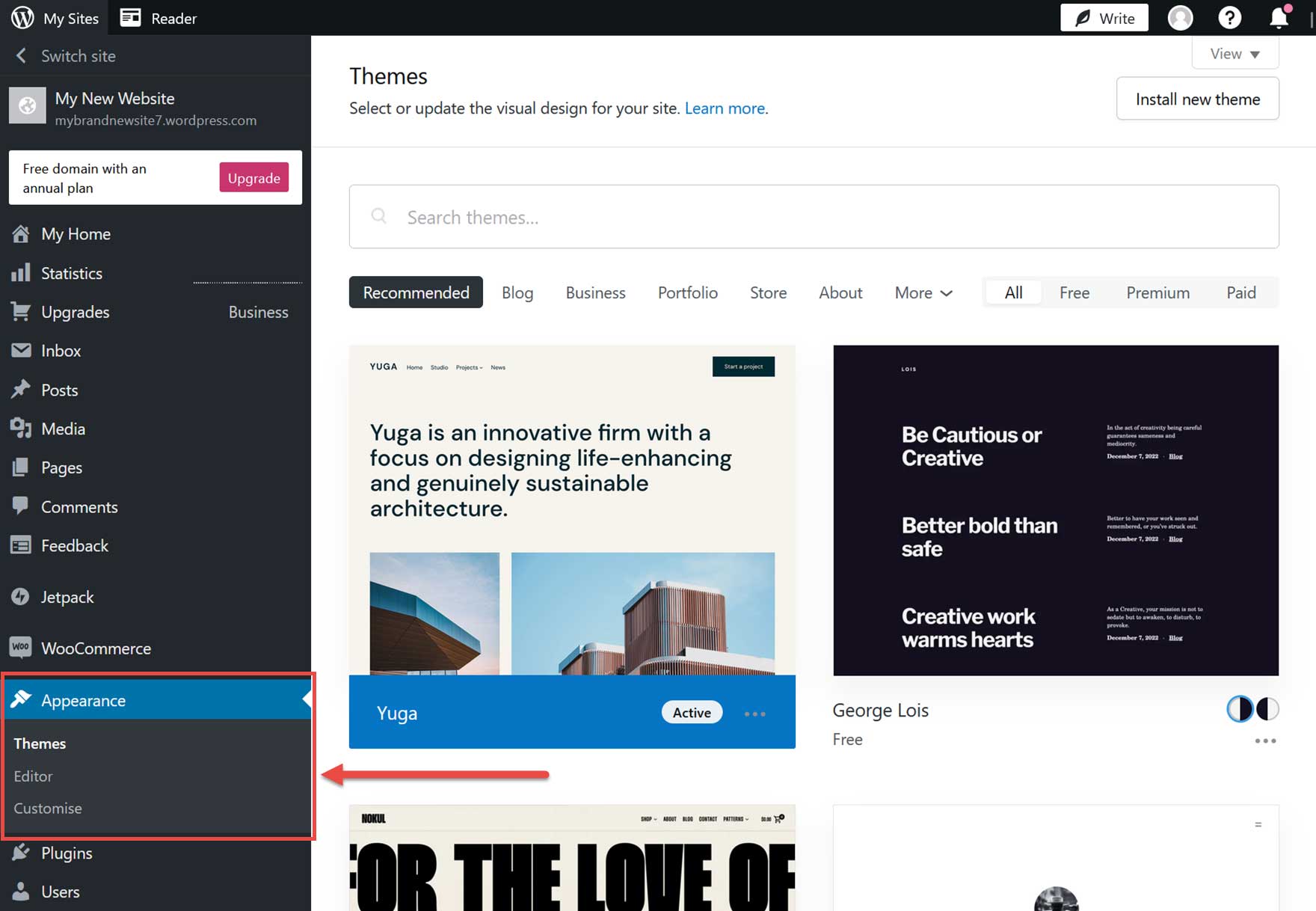Screen dimensions: 1316x911
Task: Click the Comments bubble icon
Action: click(21, 506)
